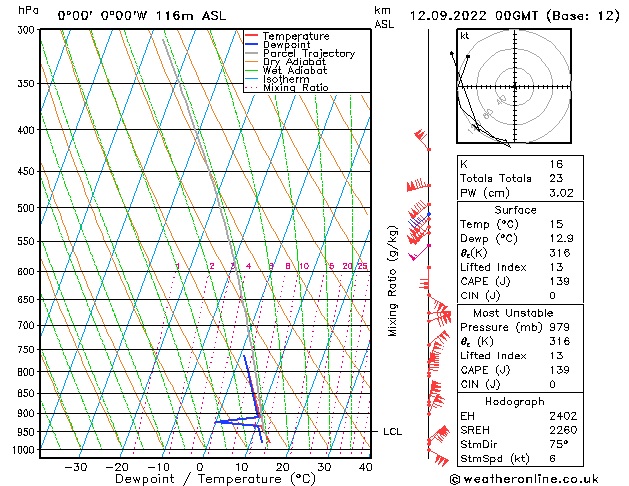This screenshot has width=629, height=486.
Task: Click the 'hPa' axis unit label
Action: pos(28,10)
